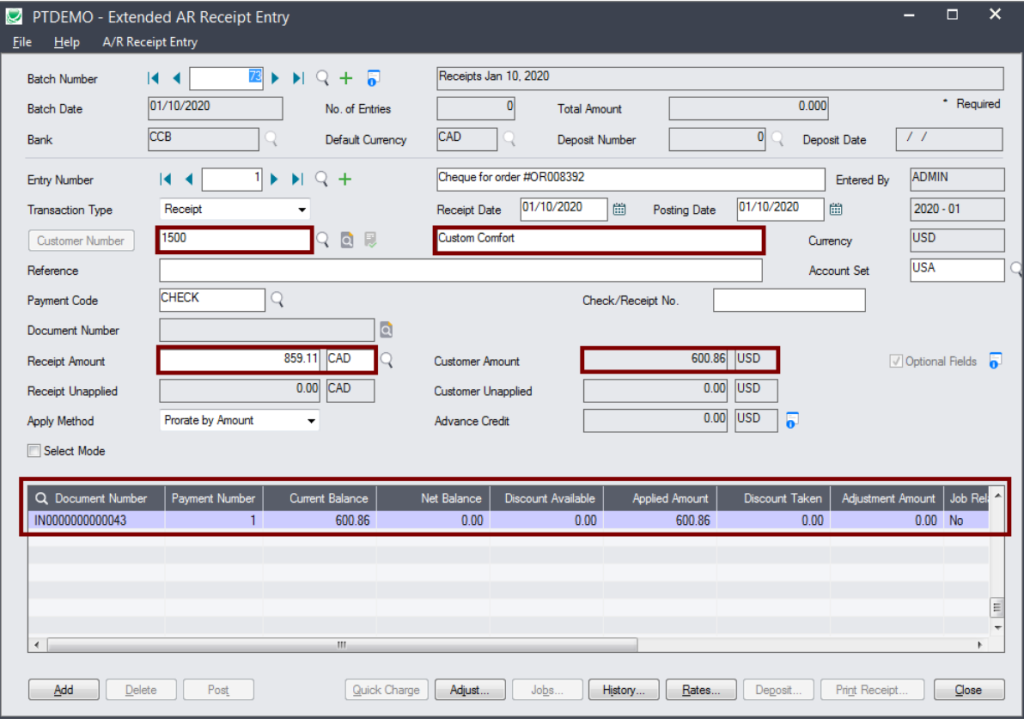Screen dimensions: 1024x719
Task: Go to next entry number
Action: 275,179
